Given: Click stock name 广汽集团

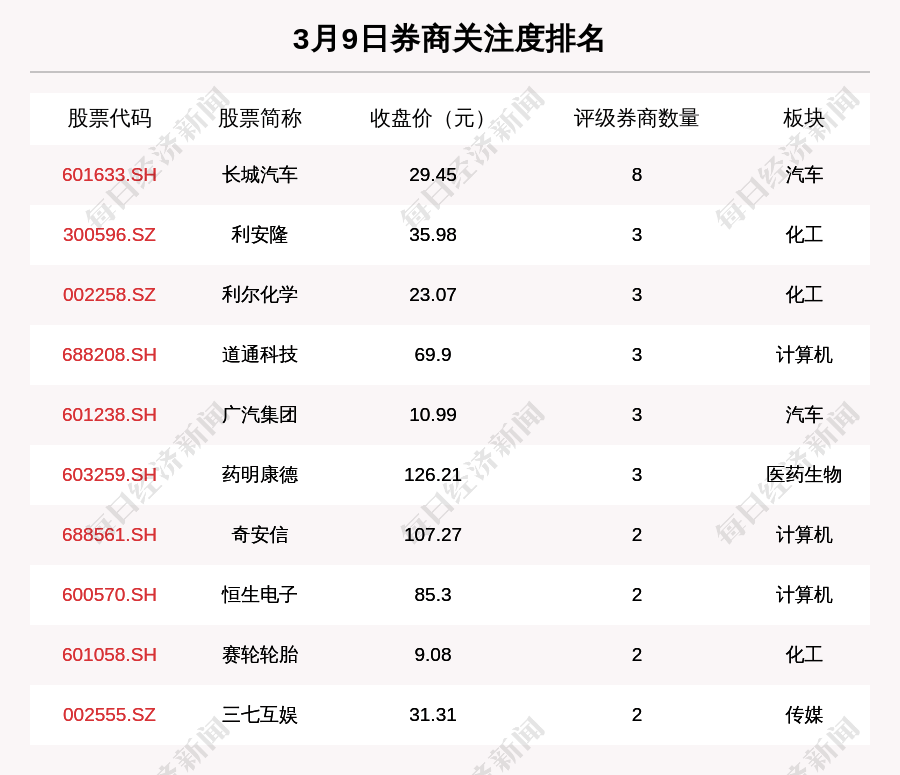Looking at the screenshot, I should click(260, 414).
